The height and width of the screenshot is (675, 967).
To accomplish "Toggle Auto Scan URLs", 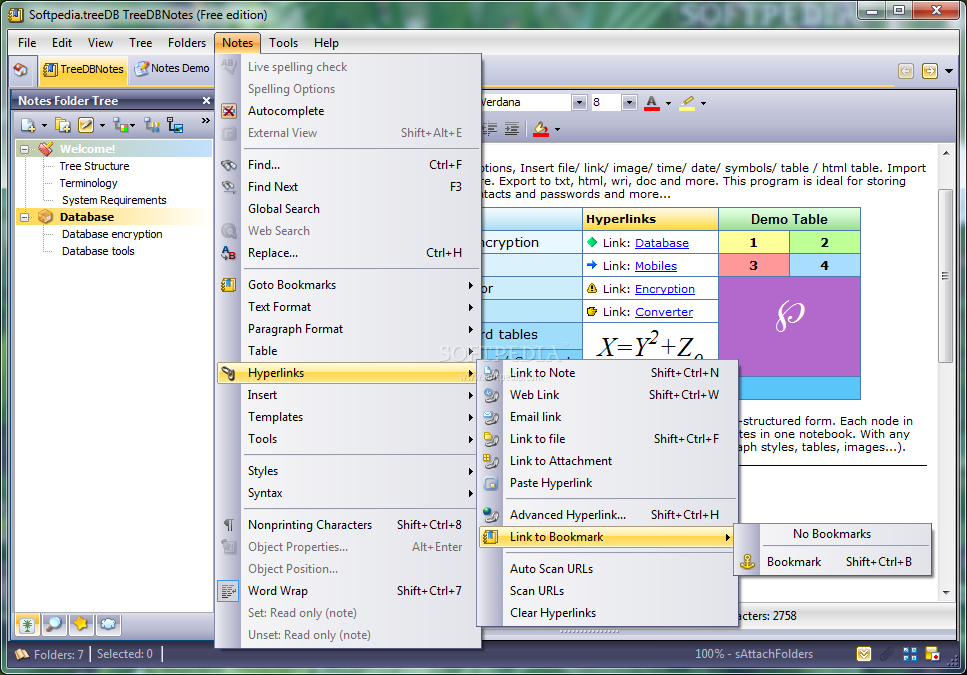I will coord(608,569).
